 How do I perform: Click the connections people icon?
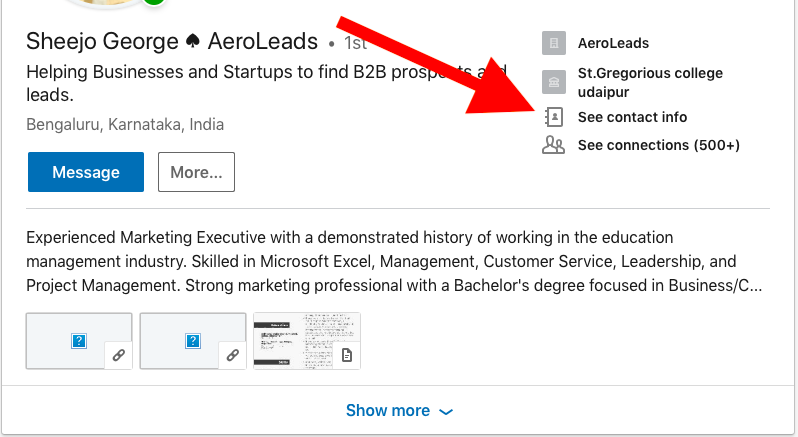click(553, 145)
